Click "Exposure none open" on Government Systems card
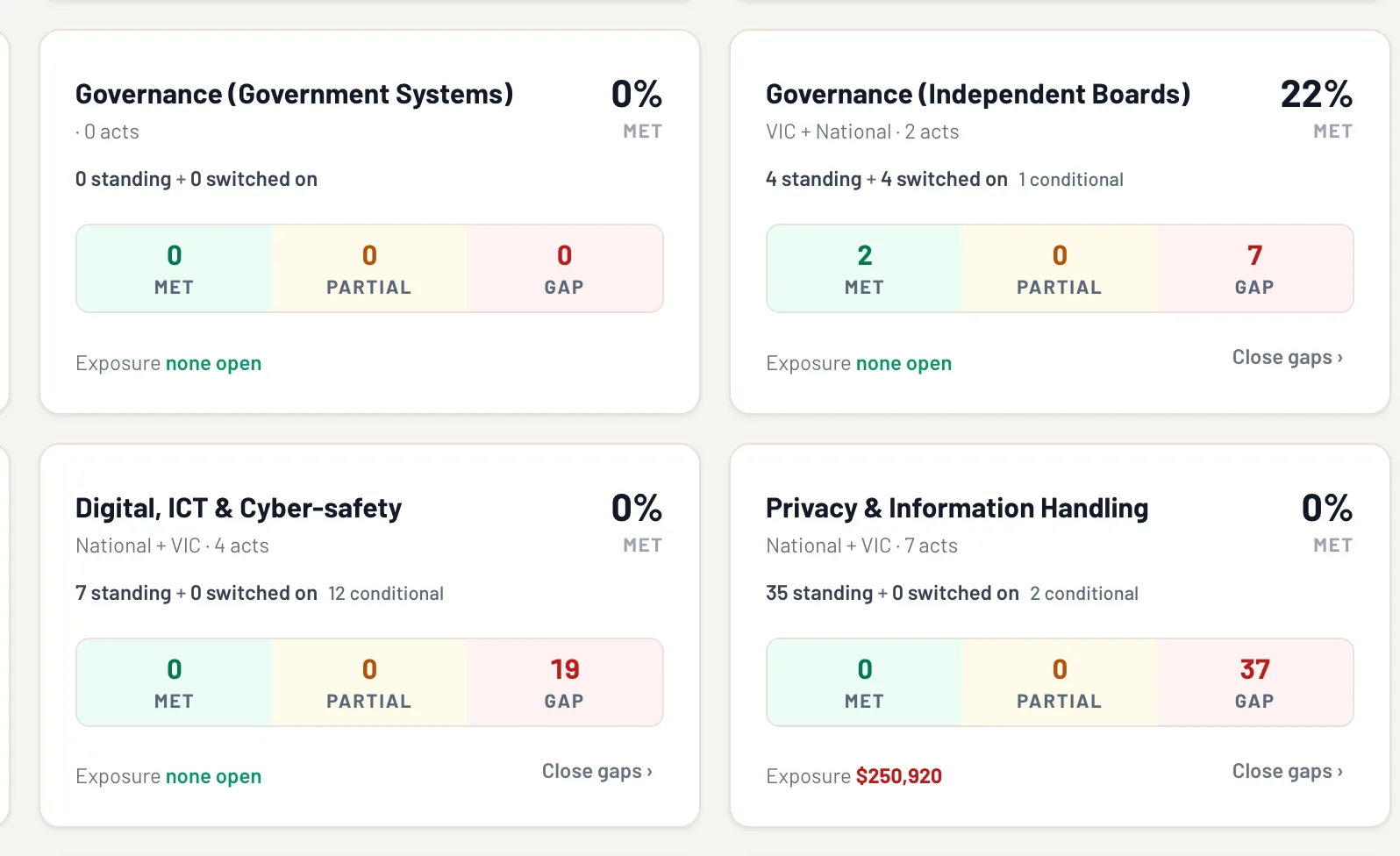Screen dimensions: 1400x856 pyautogui.click(x=168, y=363)
